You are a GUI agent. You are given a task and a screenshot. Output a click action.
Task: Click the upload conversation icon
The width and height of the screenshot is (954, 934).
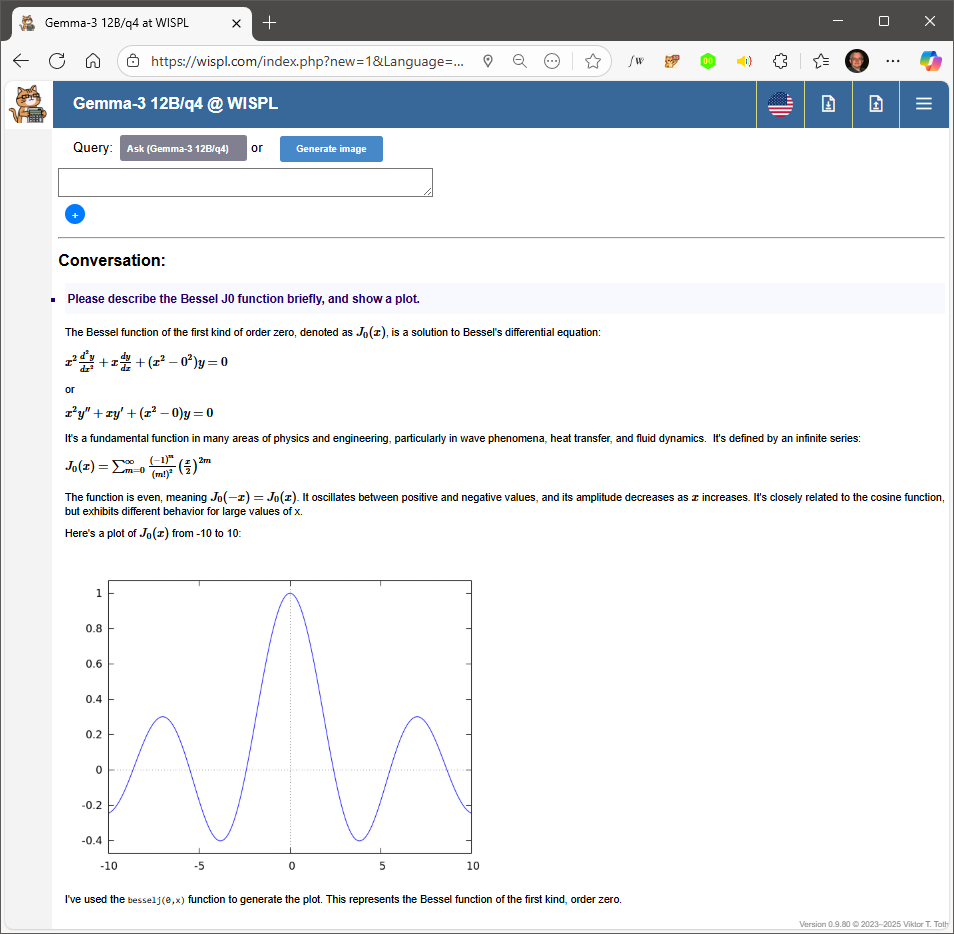click(x=876, y=104)
